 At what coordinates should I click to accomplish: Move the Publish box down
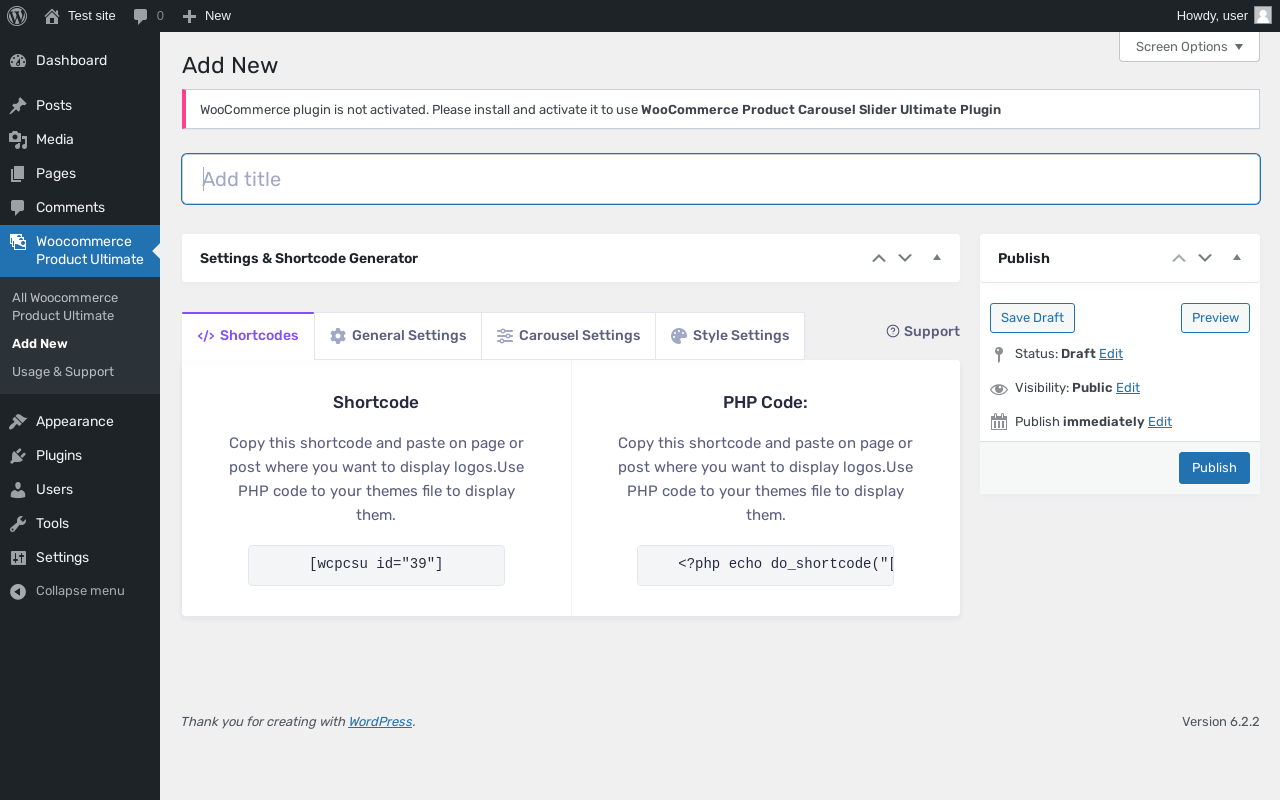click(1205, 258)
